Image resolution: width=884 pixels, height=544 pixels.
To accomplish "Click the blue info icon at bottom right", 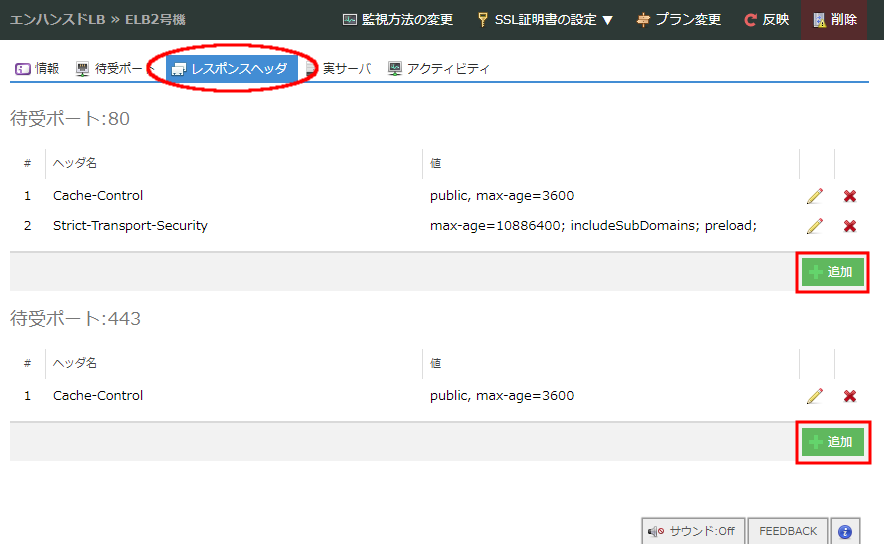I will [x=845, y=532].
